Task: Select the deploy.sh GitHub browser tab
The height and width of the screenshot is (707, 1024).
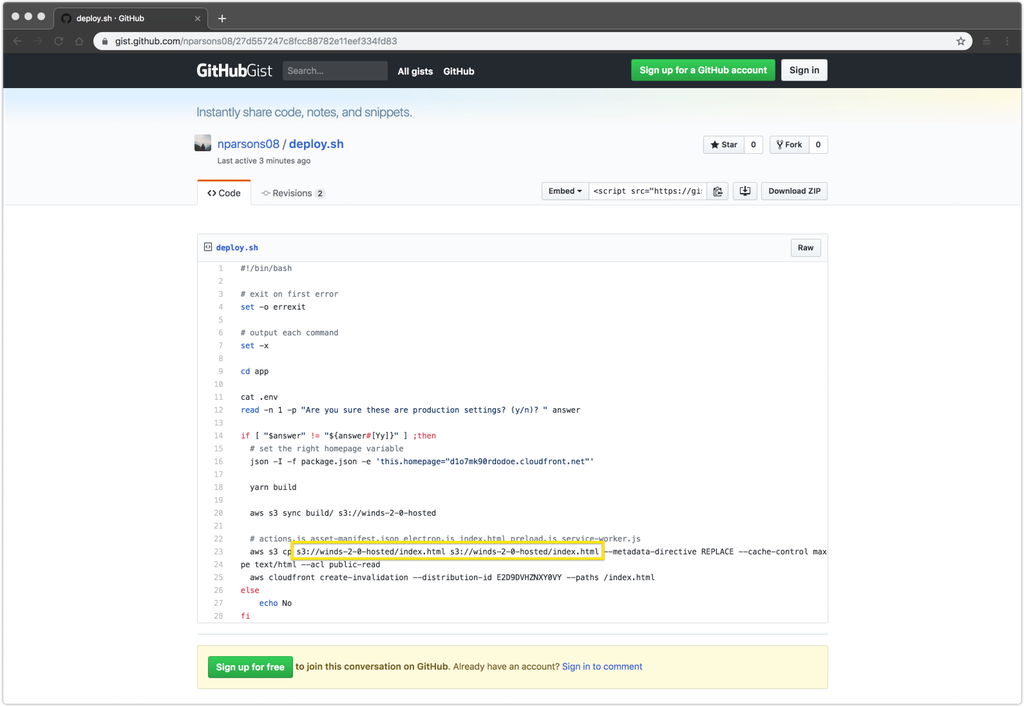Action: 130,18
